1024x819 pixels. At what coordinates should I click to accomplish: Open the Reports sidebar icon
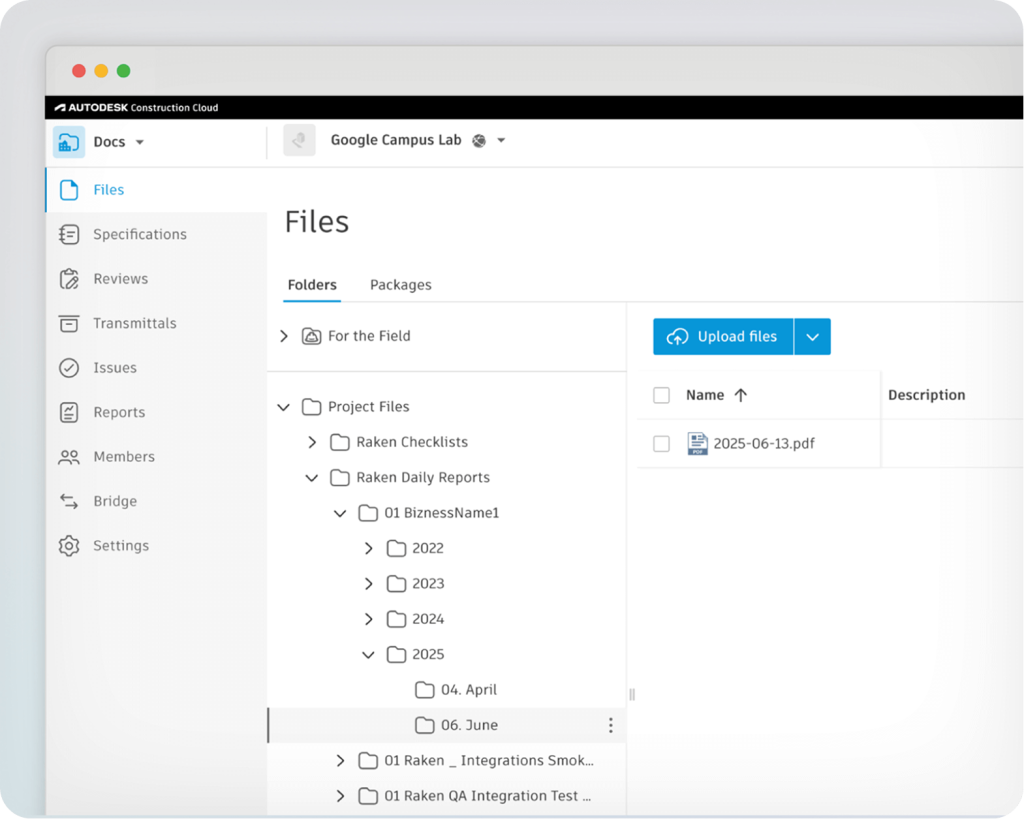[x=69, y=412]
